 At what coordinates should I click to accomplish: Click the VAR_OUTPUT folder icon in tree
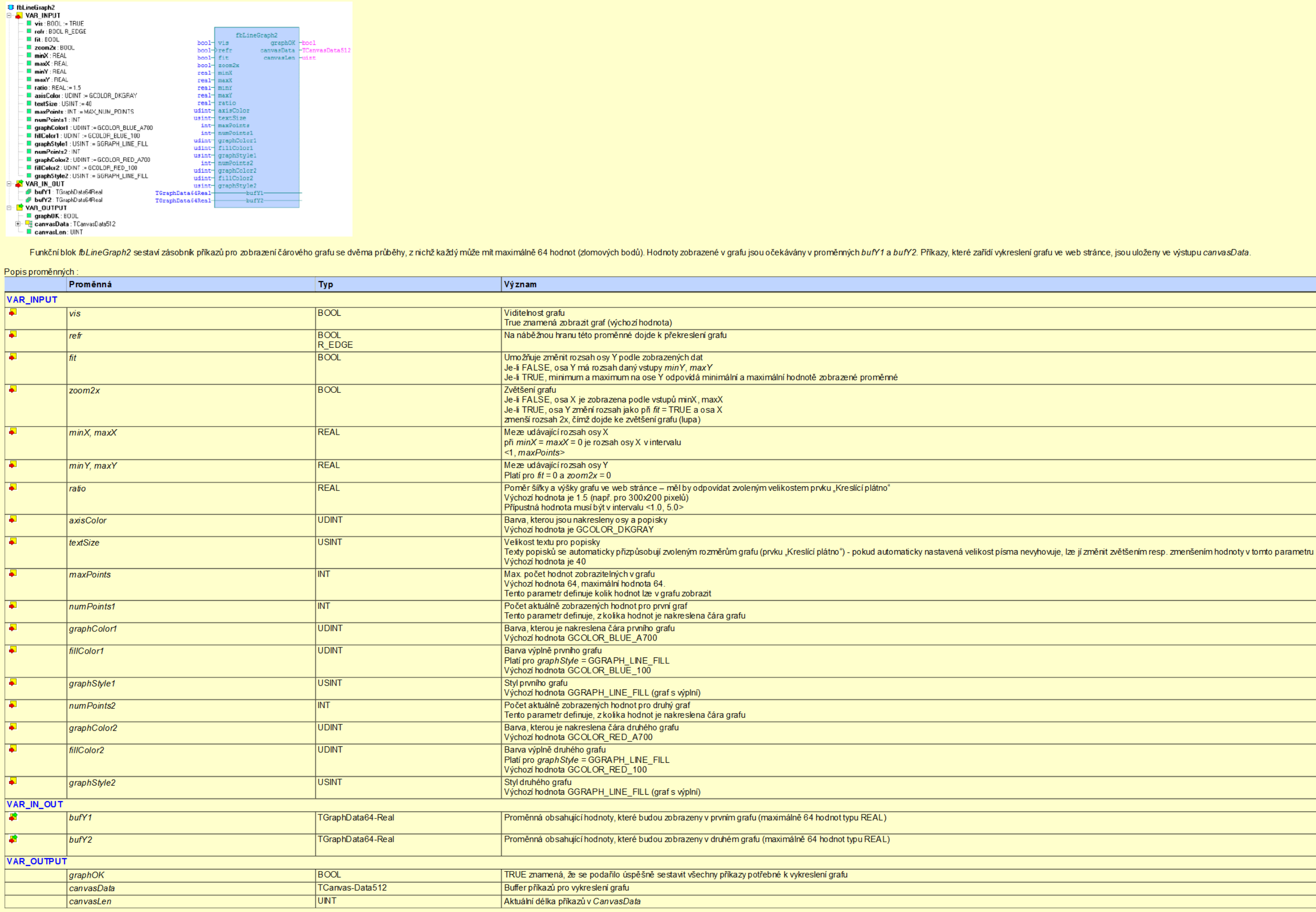click(x=19, y=208)
